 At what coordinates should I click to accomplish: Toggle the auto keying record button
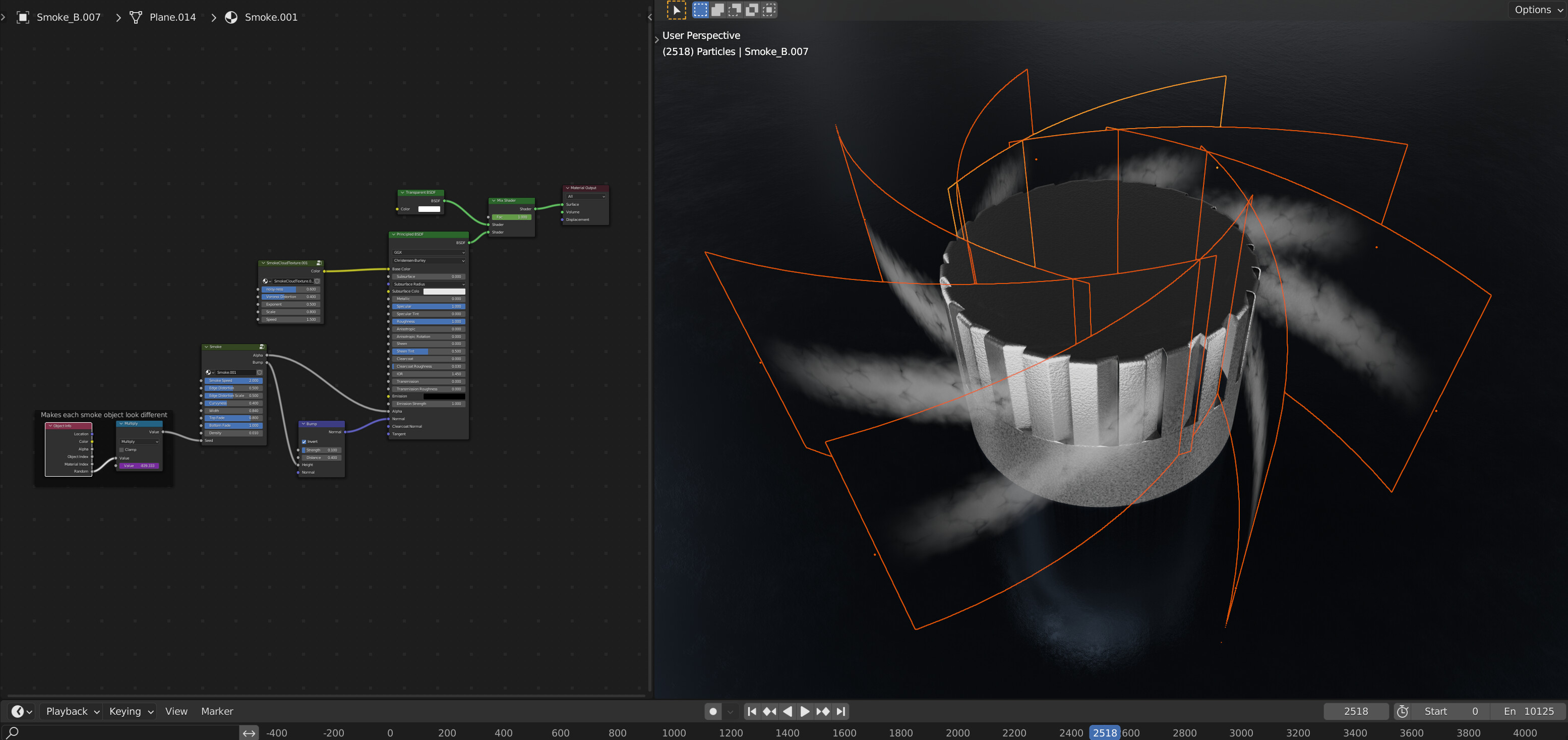point(713,711)
